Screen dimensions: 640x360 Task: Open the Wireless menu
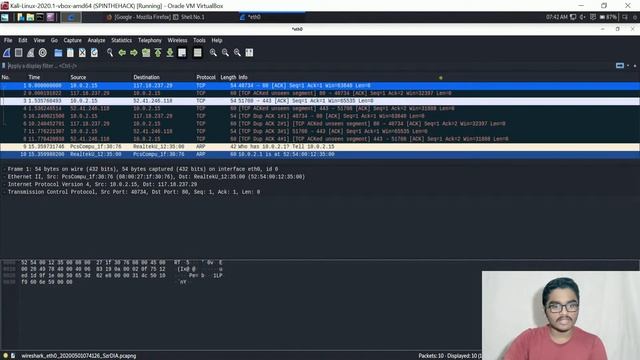coord(177,40)
